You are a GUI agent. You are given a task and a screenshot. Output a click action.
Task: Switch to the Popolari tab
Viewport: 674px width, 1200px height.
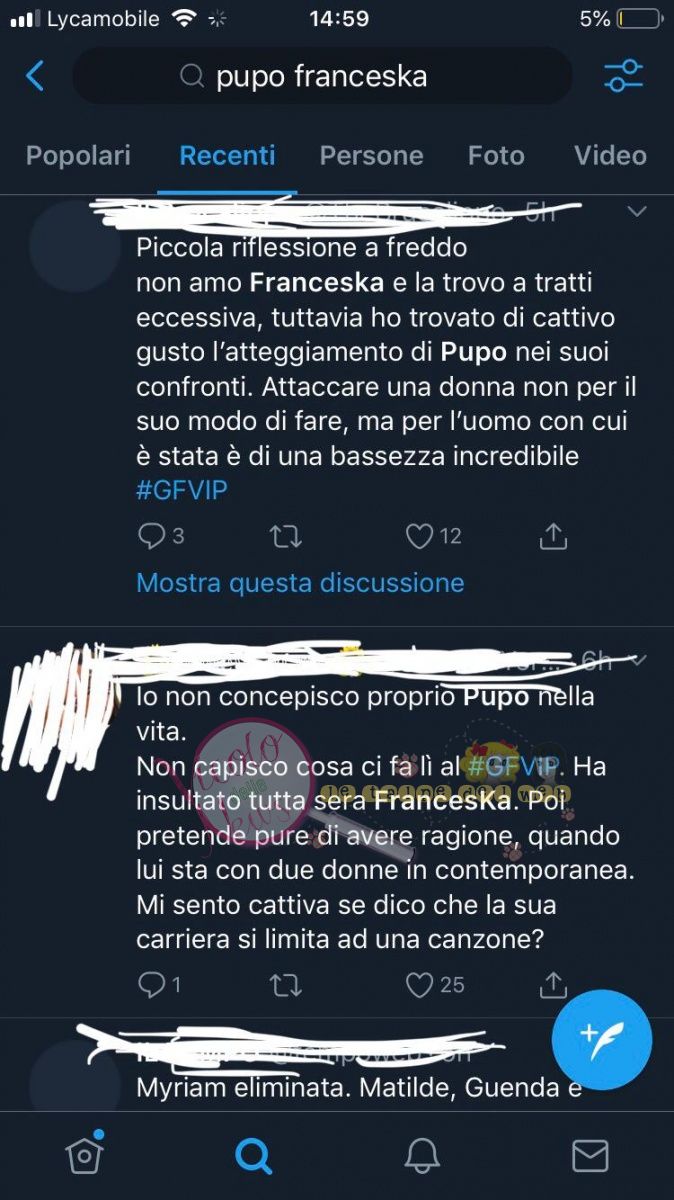78,156
